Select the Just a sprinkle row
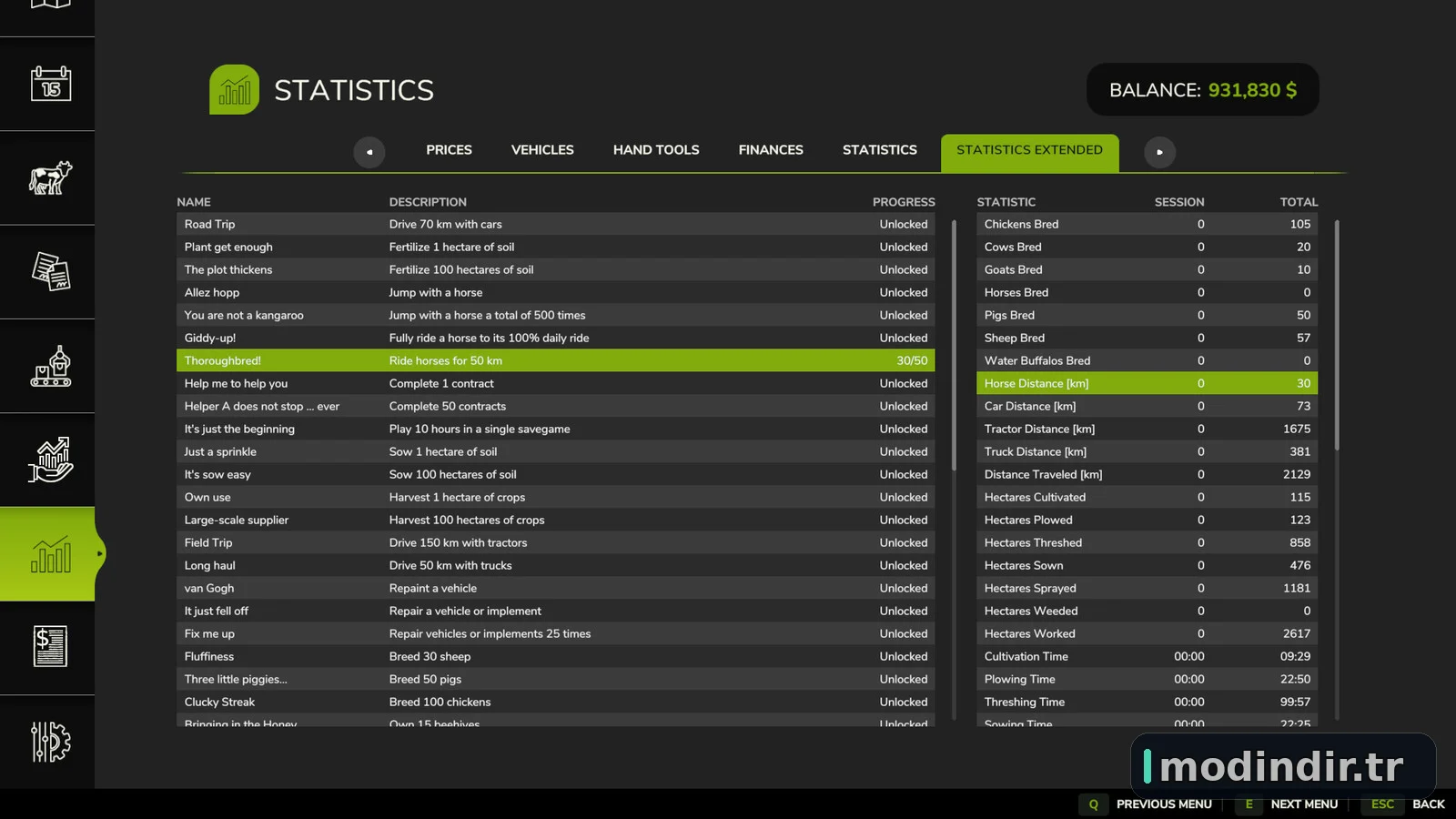The width and height of the screenshot is (1456, 819). pyautogui.click(x=555, y=451)
